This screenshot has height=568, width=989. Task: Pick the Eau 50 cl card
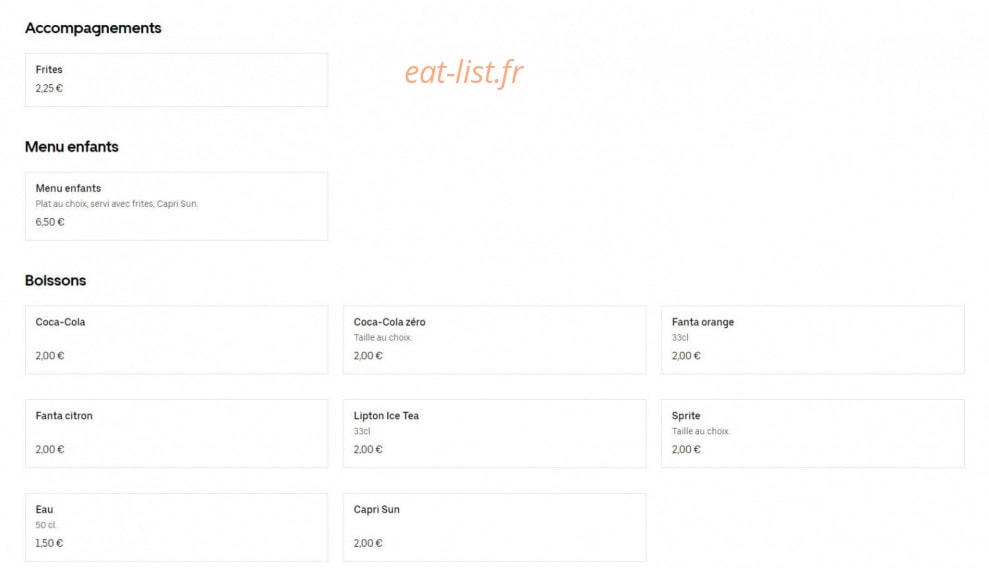pos(177,527)
